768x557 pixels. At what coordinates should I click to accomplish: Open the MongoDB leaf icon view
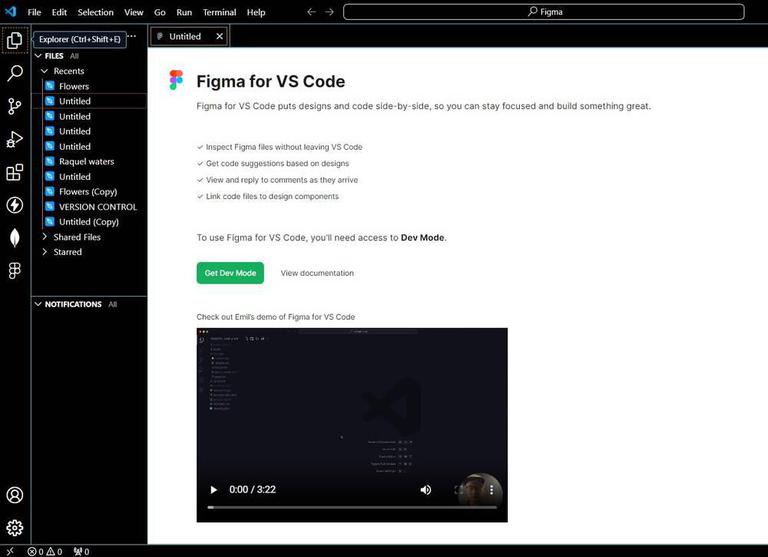point(15,238)
